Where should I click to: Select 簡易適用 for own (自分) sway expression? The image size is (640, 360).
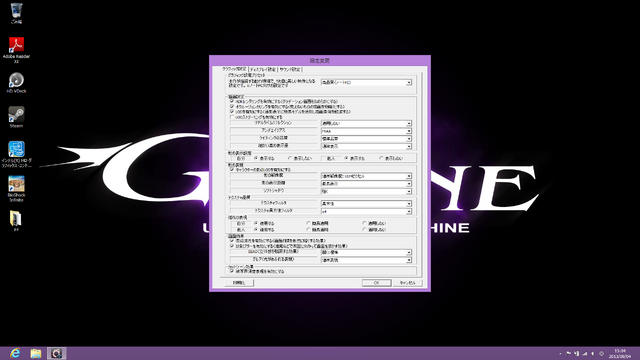318,223
